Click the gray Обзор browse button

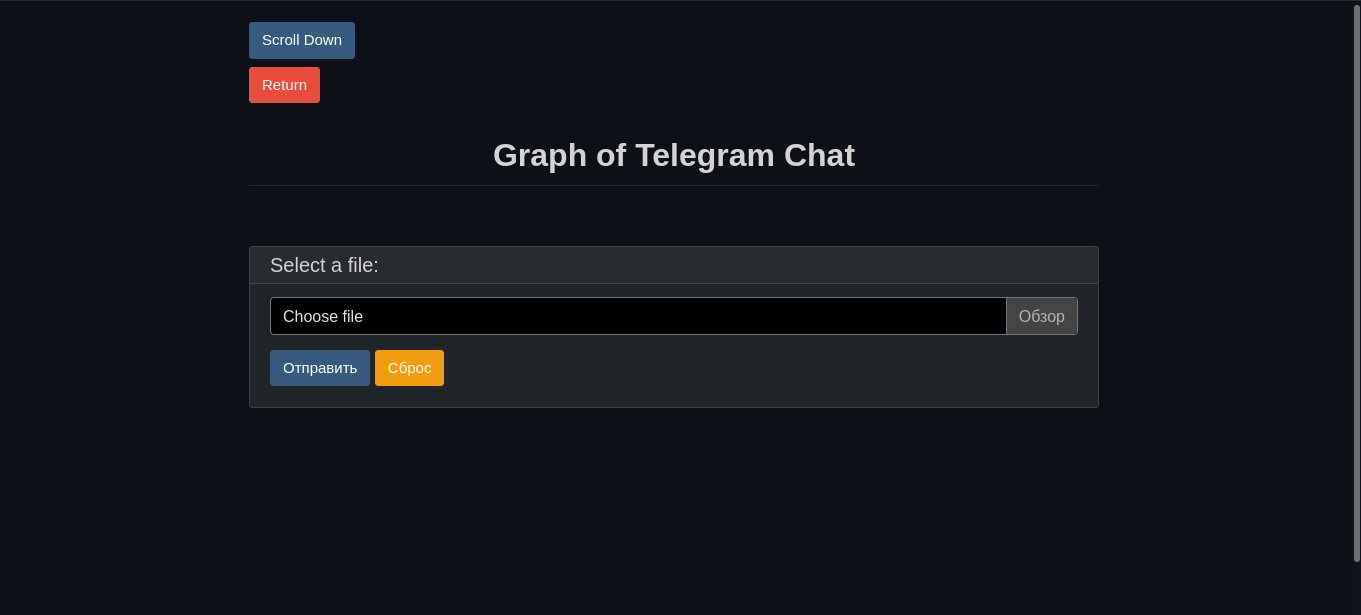(1041, 316)
